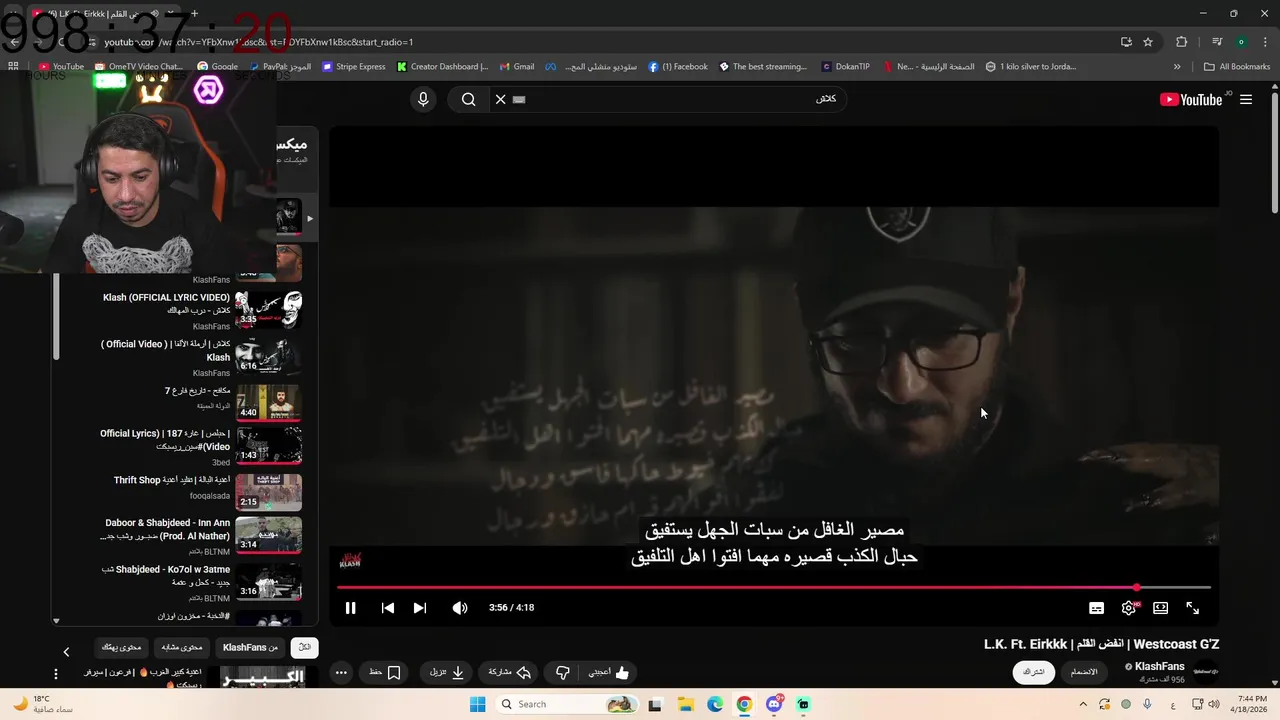Pause the video with the pause button
This screenshot has width=1280, height=720.
tap(350, 608)
